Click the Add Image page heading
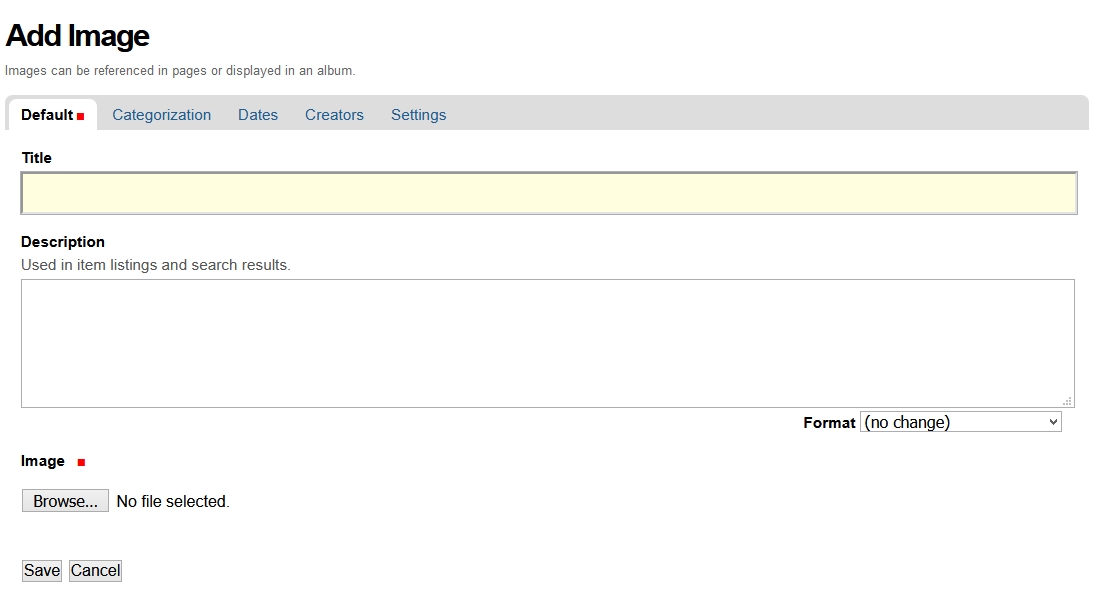 click(x=78, y=36)
